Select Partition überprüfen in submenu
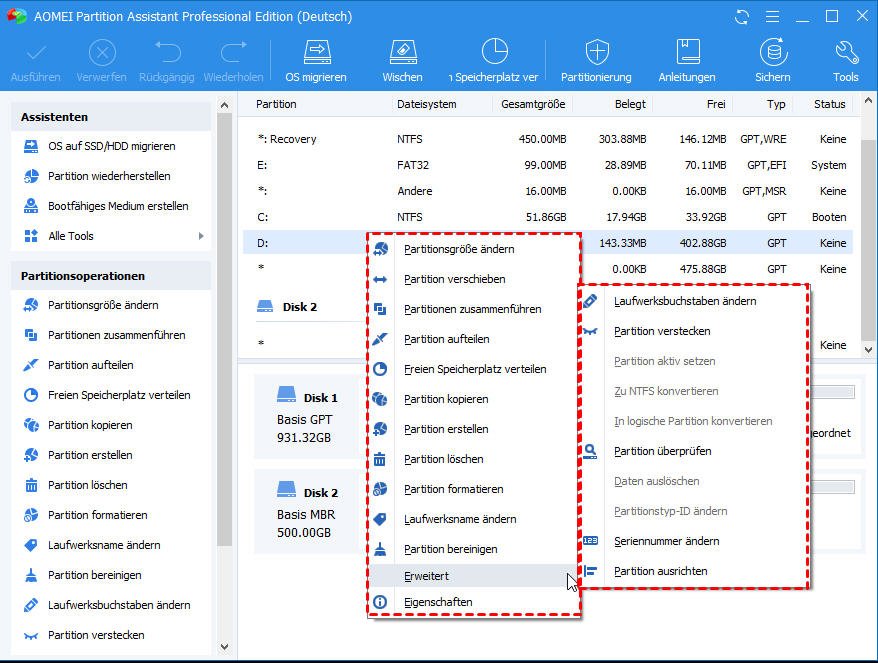This screenshot has height=663, width=878. (x=693, y=451)
